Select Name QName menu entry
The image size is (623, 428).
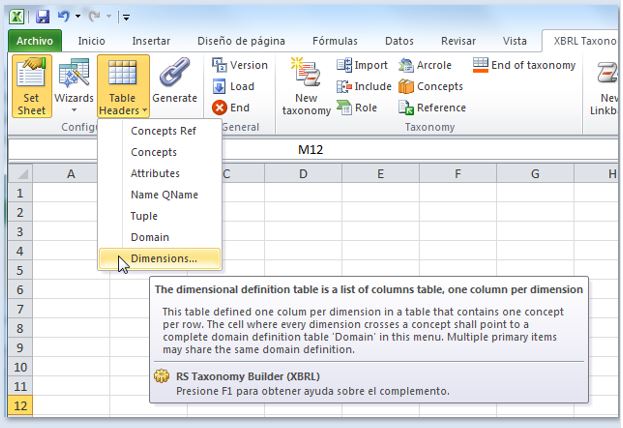click(160, 195)
